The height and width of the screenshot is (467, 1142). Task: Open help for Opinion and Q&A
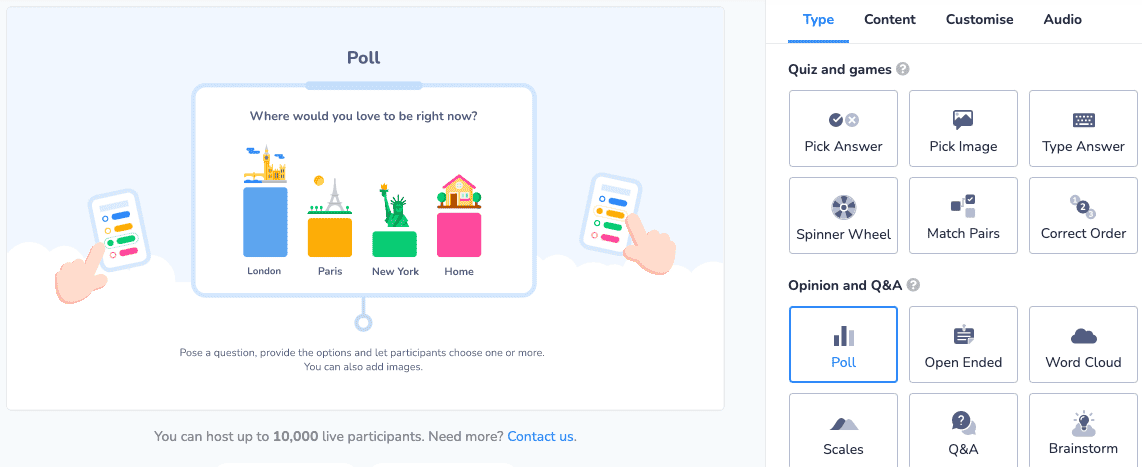point(913,286)
